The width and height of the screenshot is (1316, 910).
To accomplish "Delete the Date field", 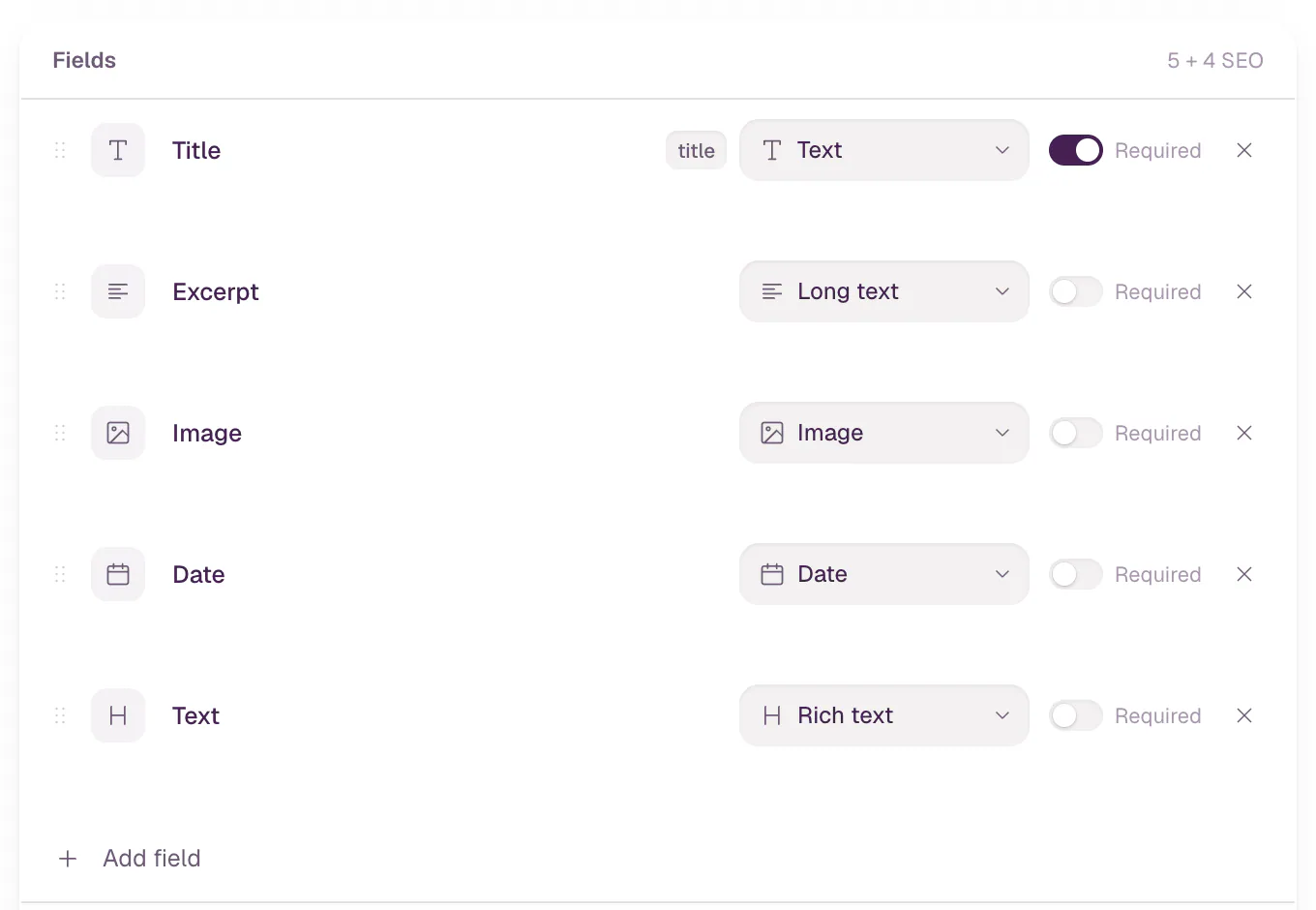I will (1244, 574).
